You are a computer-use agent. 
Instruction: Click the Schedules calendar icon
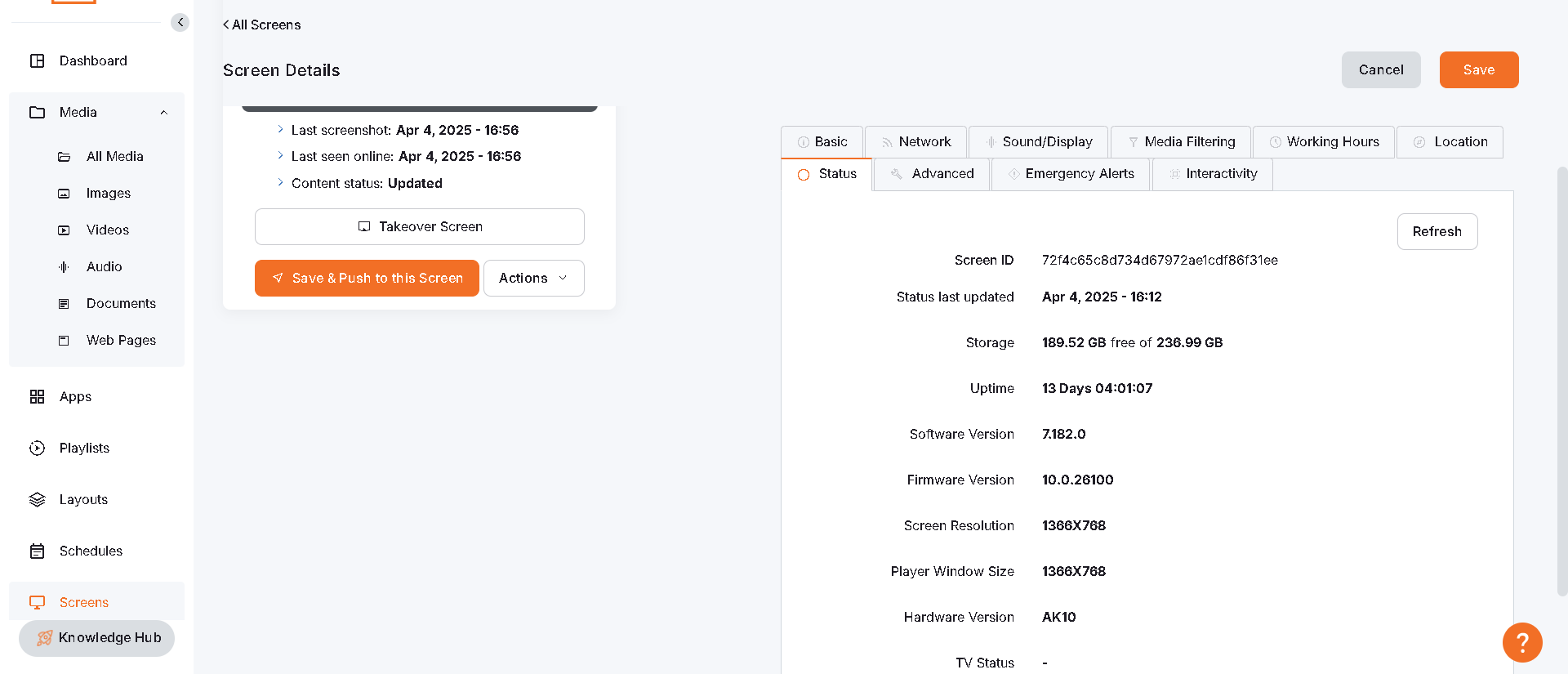point(38,551)
